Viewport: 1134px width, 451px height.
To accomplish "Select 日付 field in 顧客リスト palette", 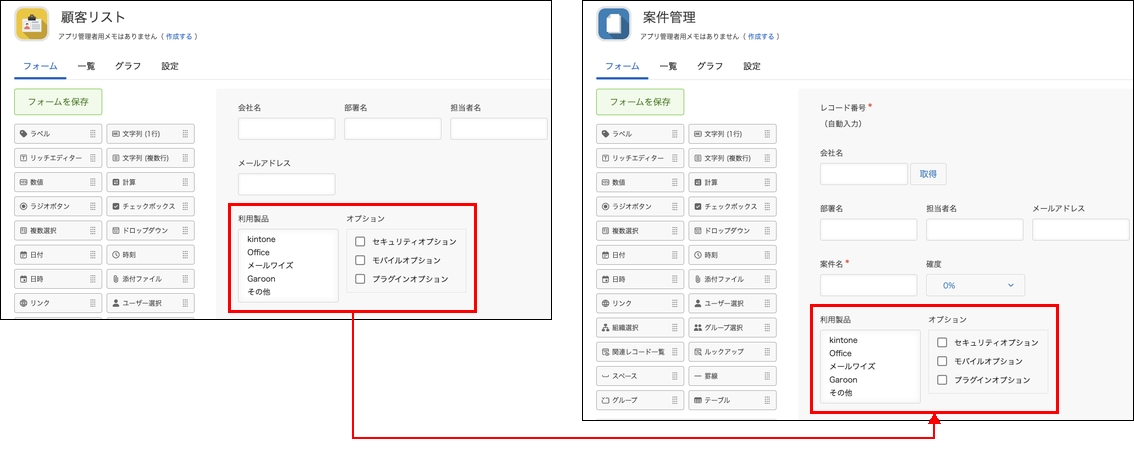I will coord(57,254).
